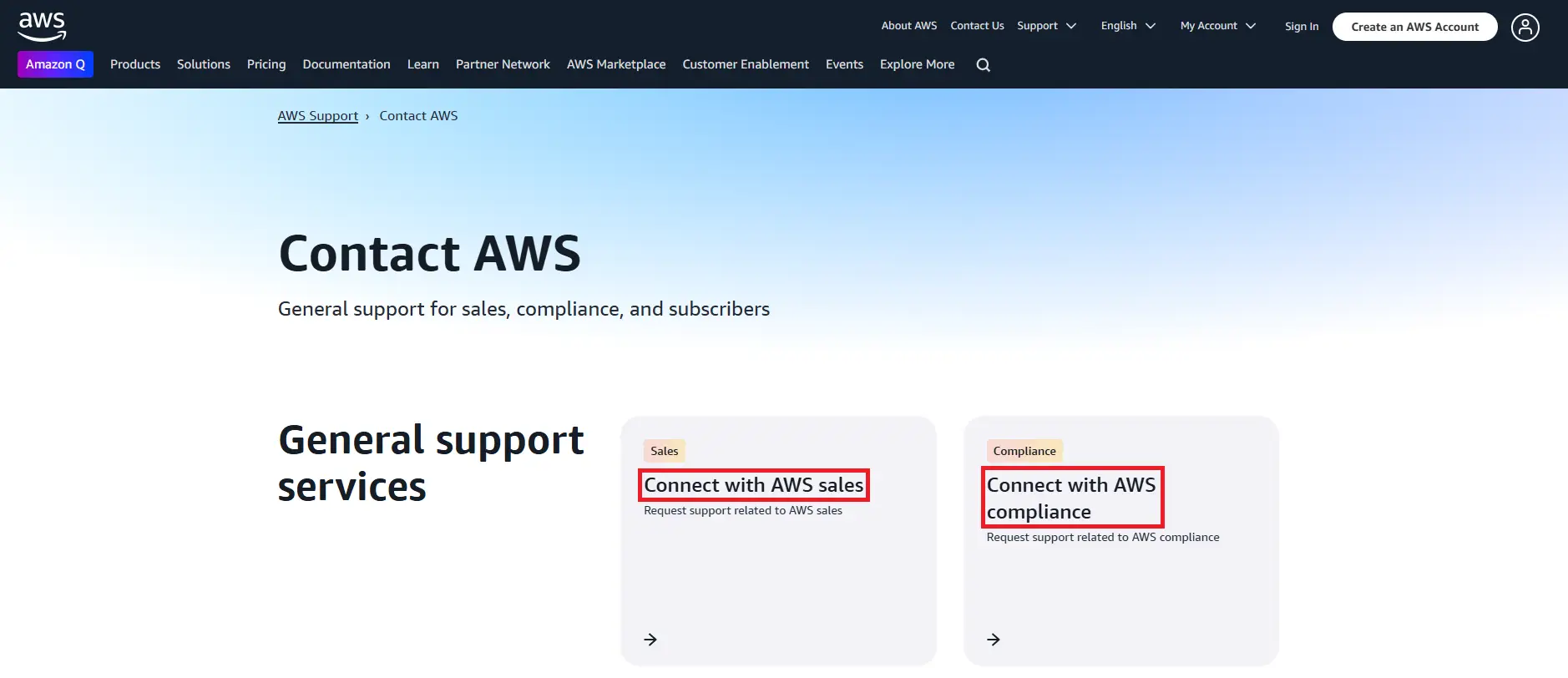Select Customer Enablement in the navigation
Image resolution: width=1568 pixels, height=678 pixels.
(746, 64)
